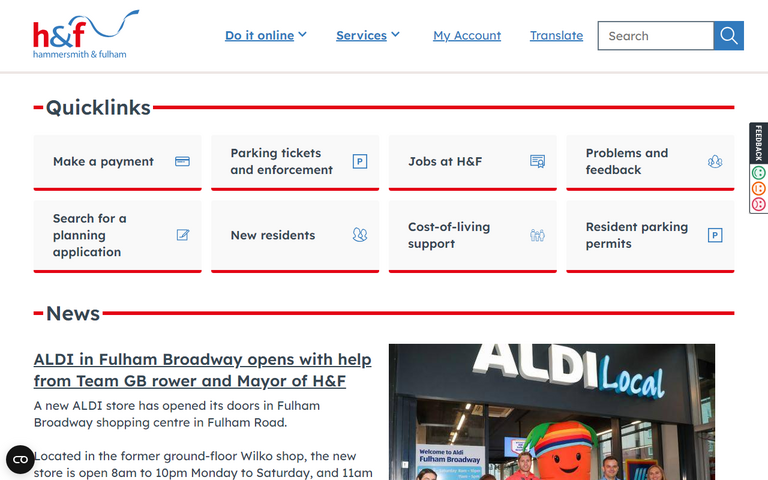This screenshot has height=480, width=768.
Task: Select the green happy feedback face
Action: (758, 173)
